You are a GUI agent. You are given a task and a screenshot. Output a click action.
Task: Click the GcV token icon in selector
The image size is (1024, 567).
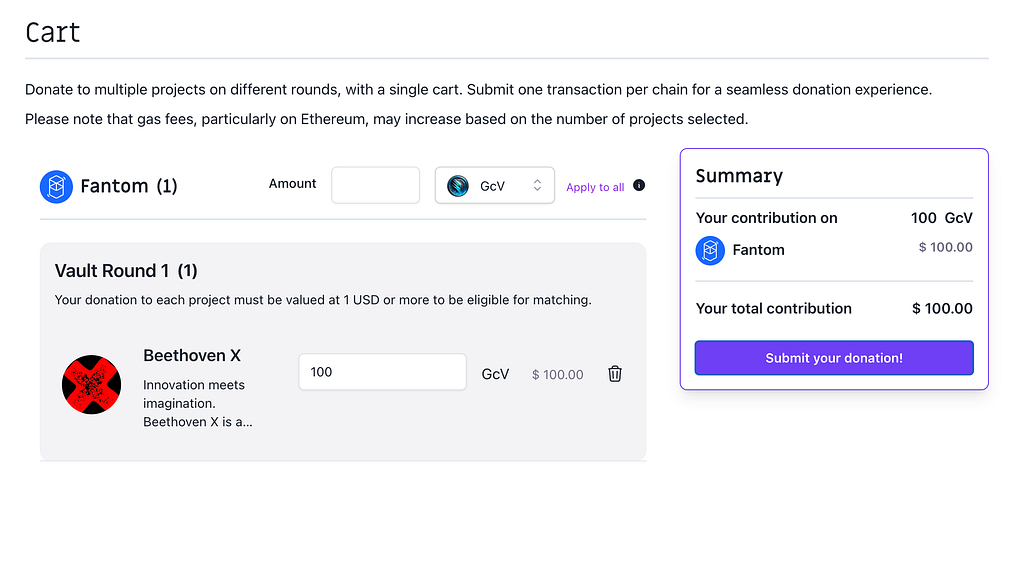(x=458, y=186)
